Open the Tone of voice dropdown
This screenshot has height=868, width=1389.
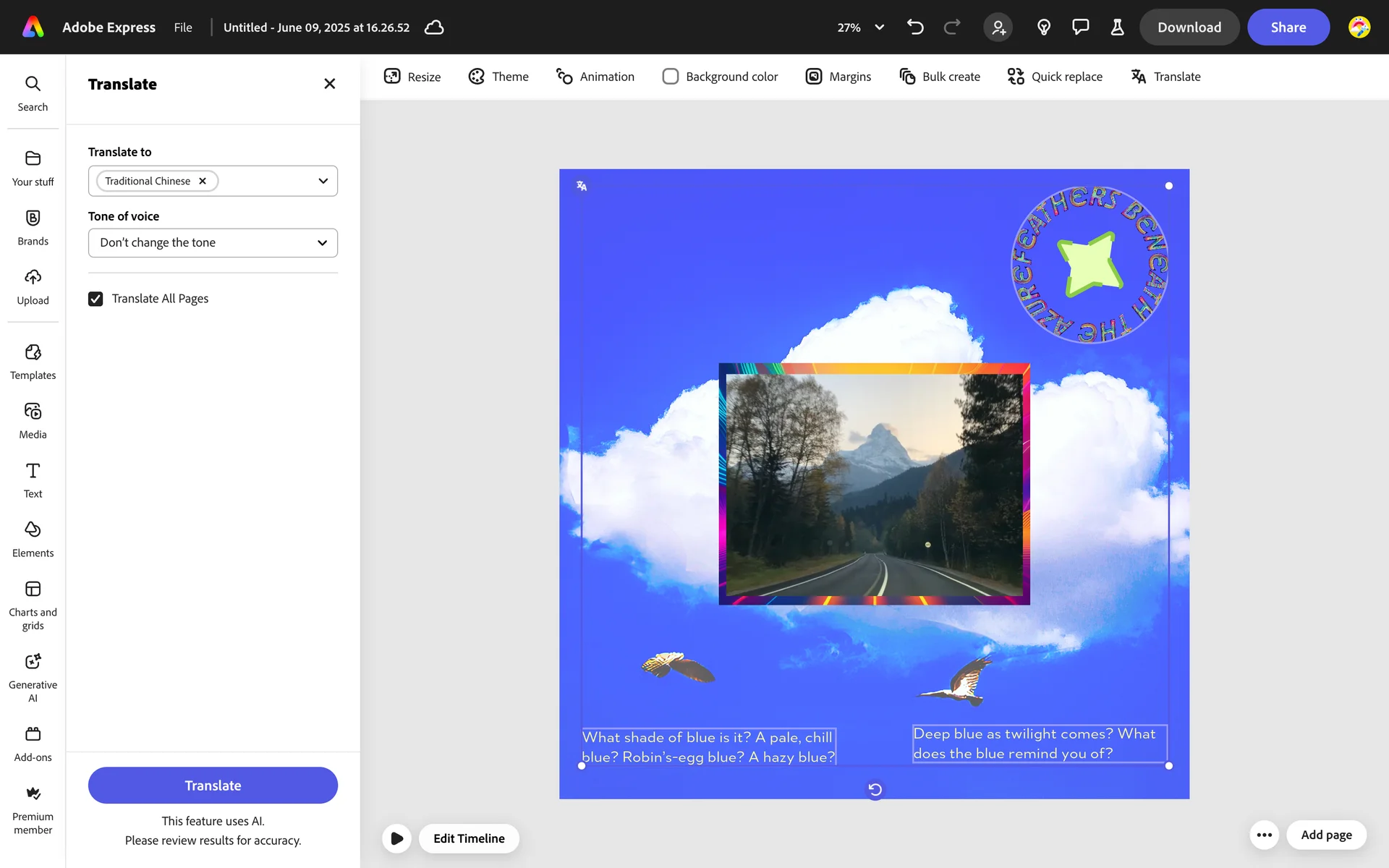point(213,243)
